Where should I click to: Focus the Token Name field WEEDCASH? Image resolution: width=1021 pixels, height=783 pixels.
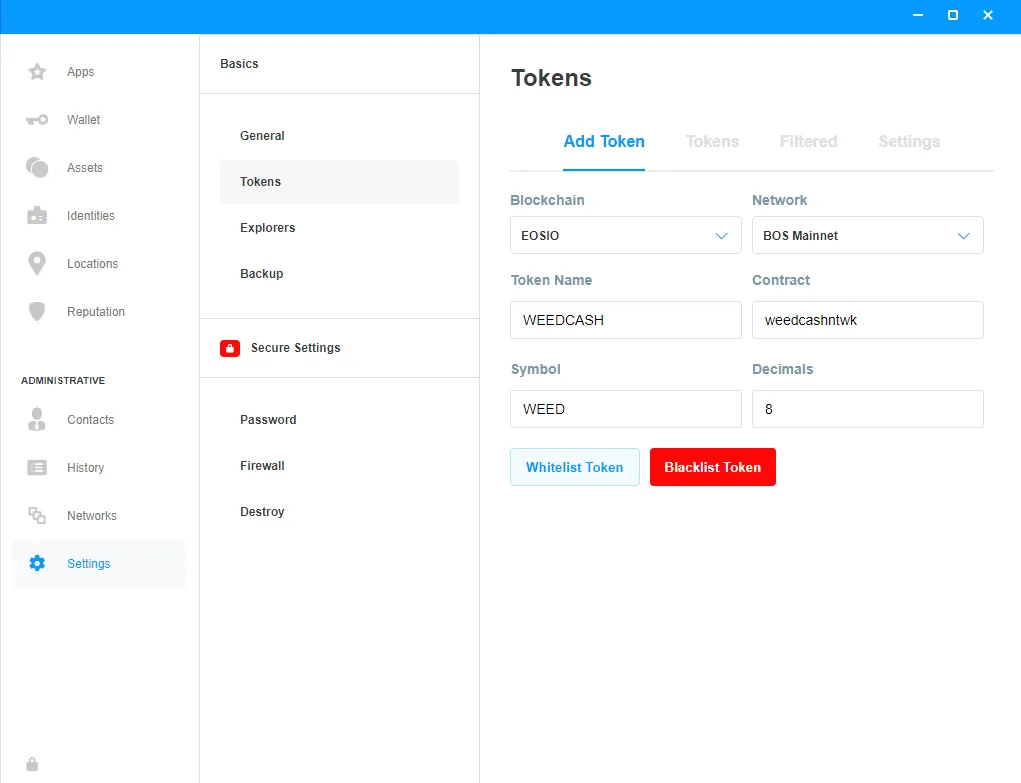(x=626, y=320)
